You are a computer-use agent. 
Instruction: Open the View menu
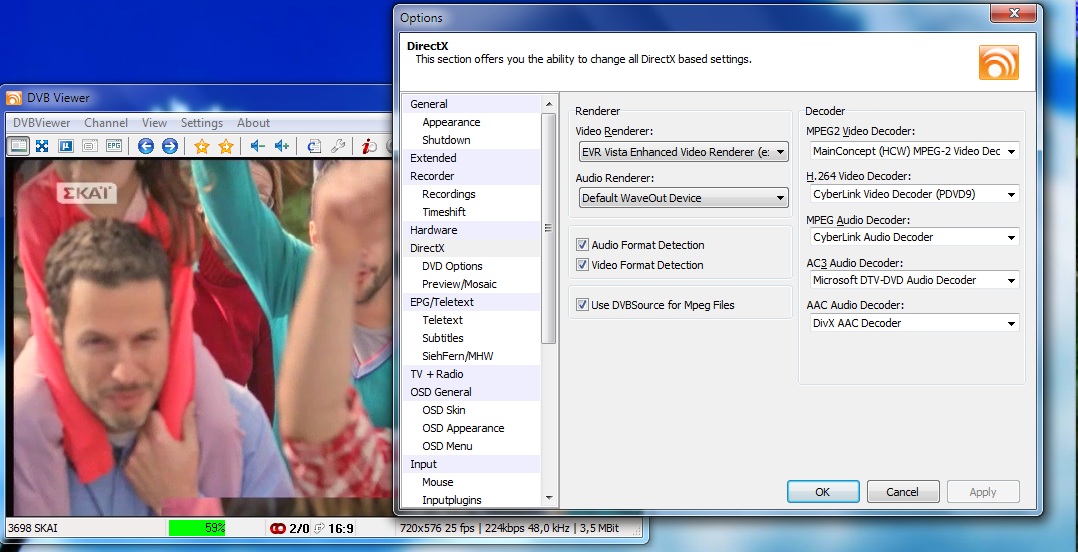(x=154, y=123)
